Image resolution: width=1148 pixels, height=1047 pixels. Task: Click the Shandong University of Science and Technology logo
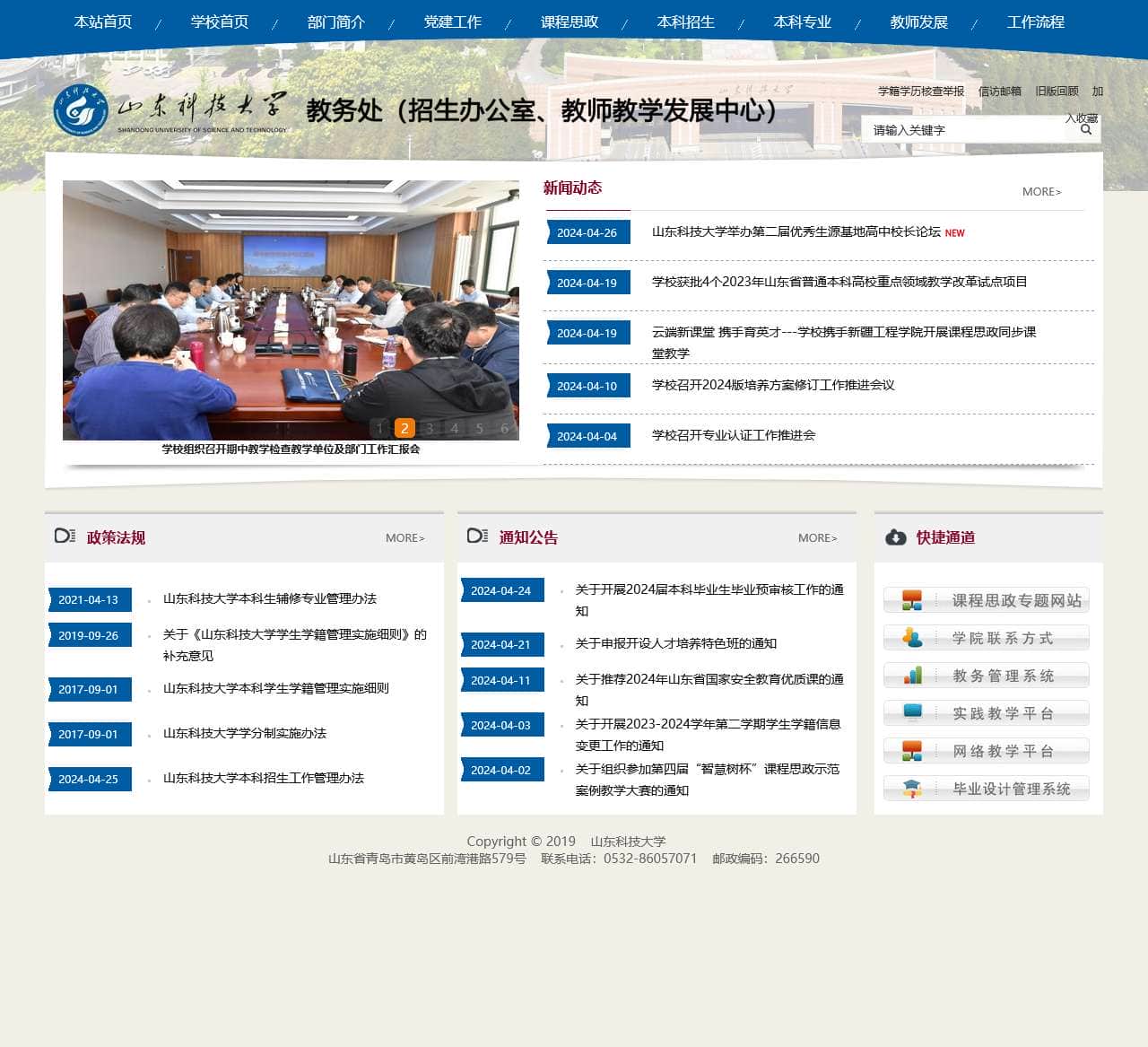[170, 110]
